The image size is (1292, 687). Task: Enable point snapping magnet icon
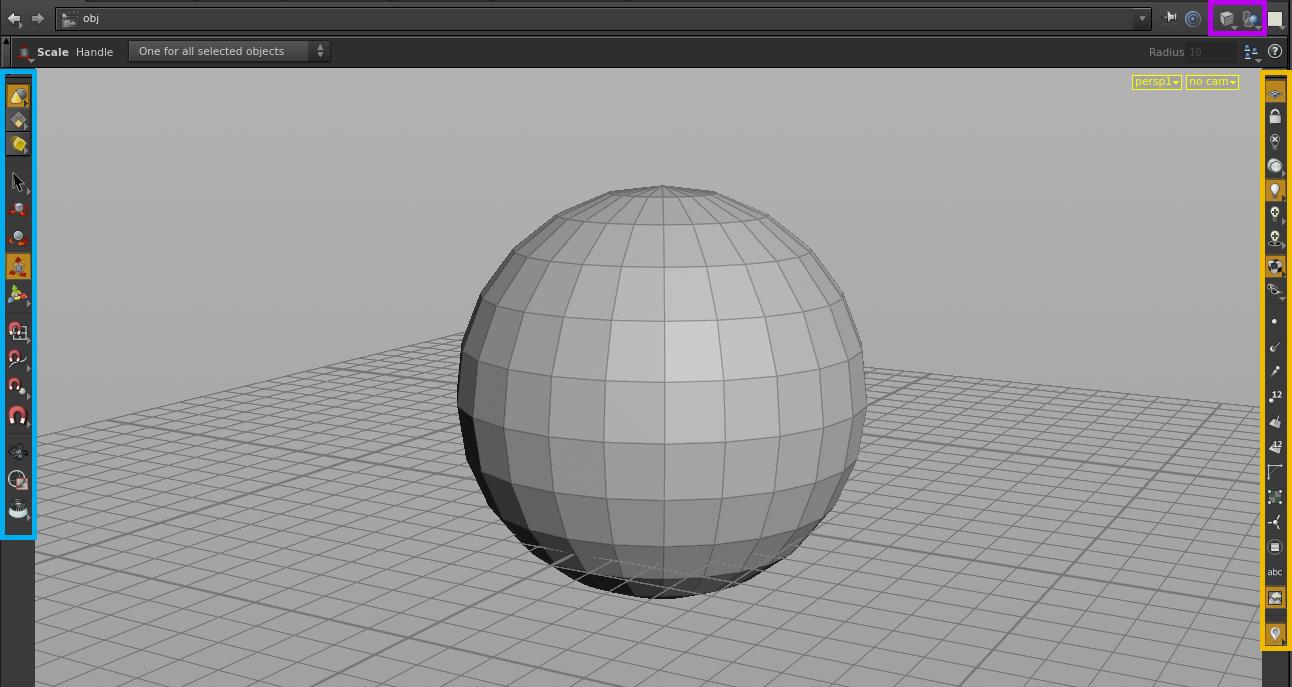(x=18, y=387)
